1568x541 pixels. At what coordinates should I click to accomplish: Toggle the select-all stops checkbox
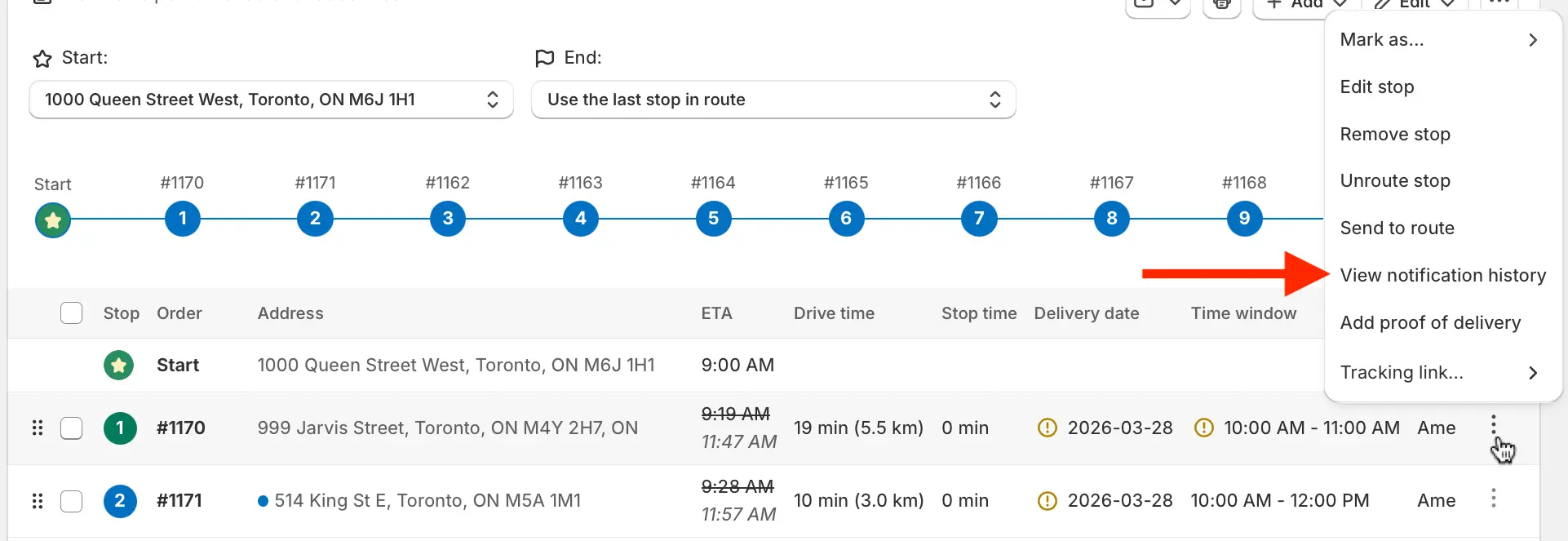click(x=72, y=313)
